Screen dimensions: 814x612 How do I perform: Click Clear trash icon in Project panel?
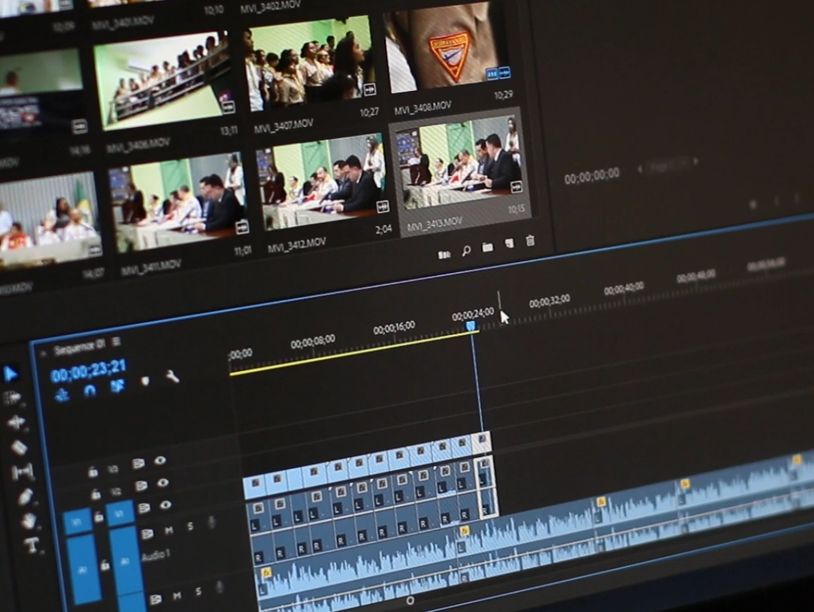530,240
